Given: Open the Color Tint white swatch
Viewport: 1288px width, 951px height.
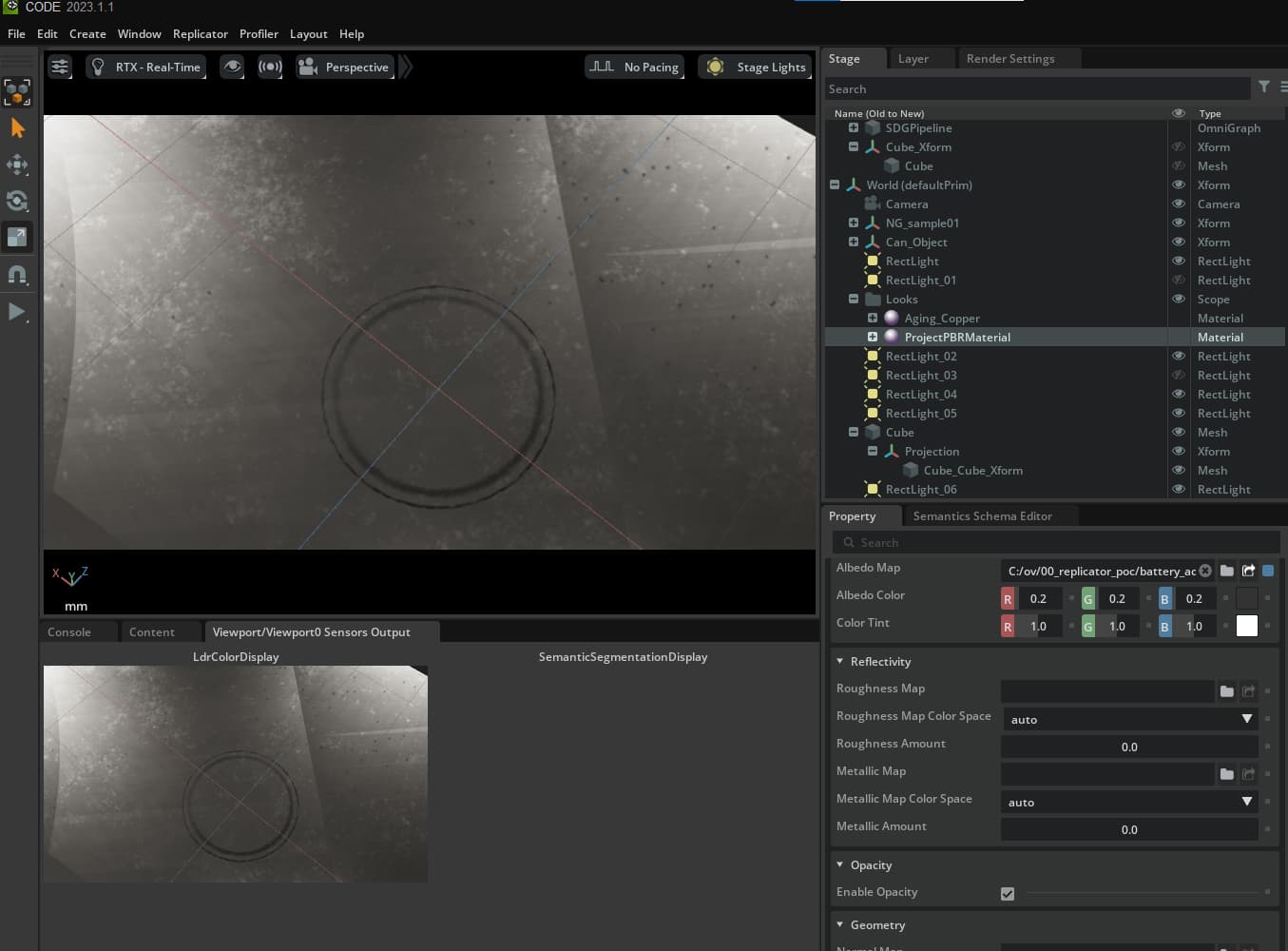Looking at the screenshot, I should point(1246,626).
